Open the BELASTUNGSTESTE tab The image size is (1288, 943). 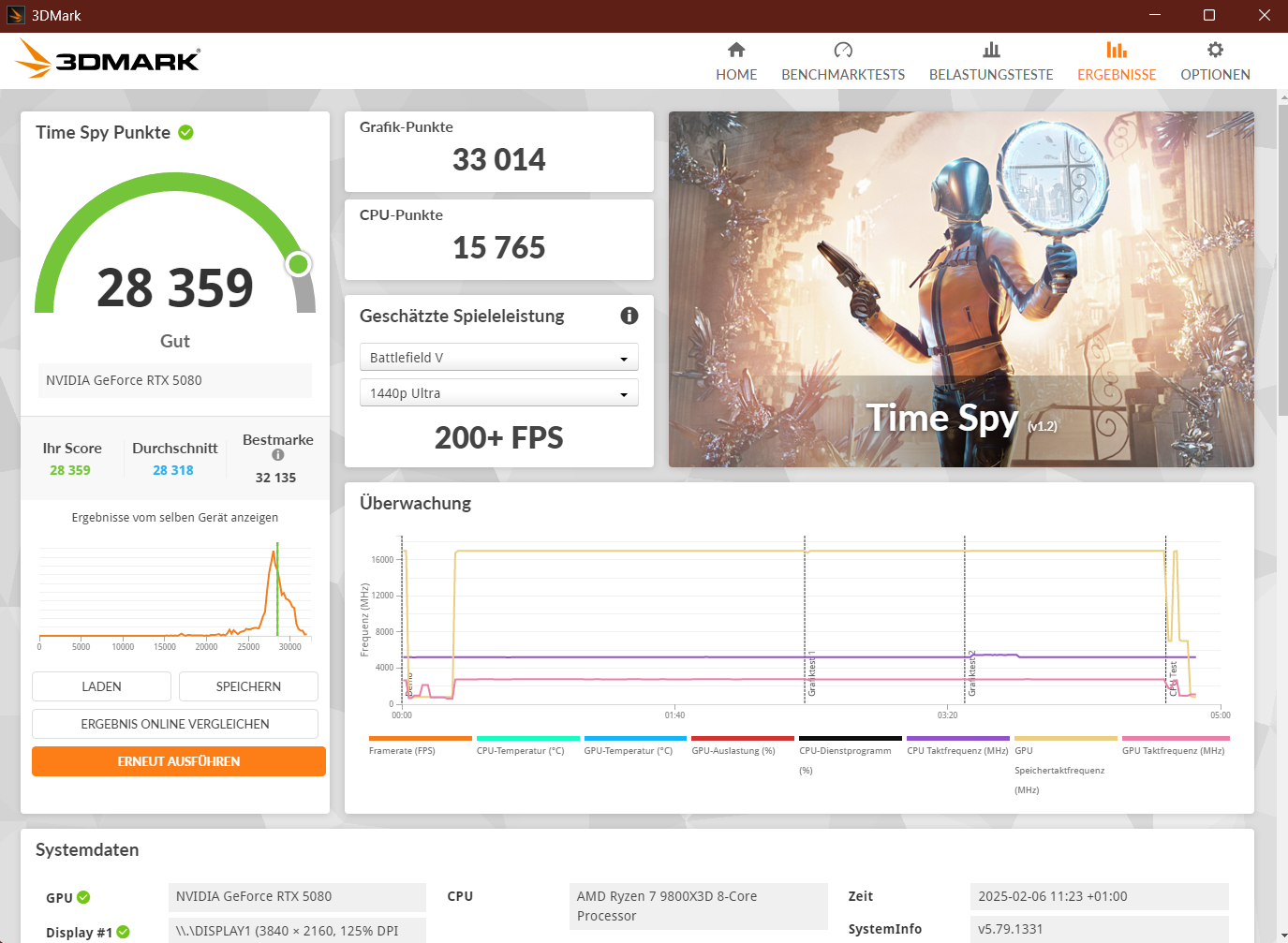[x=991, y=62]
